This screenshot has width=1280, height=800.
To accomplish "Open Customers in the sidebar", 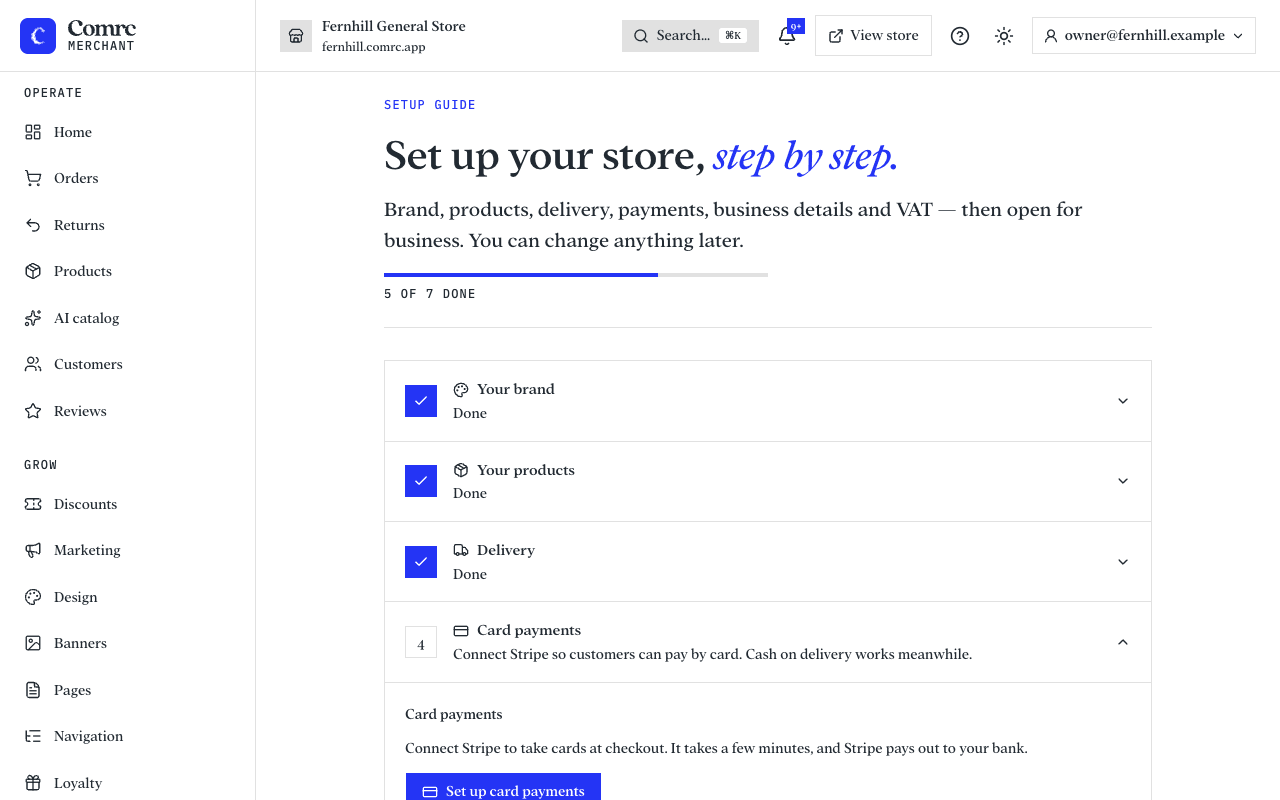I will [128, 364].
